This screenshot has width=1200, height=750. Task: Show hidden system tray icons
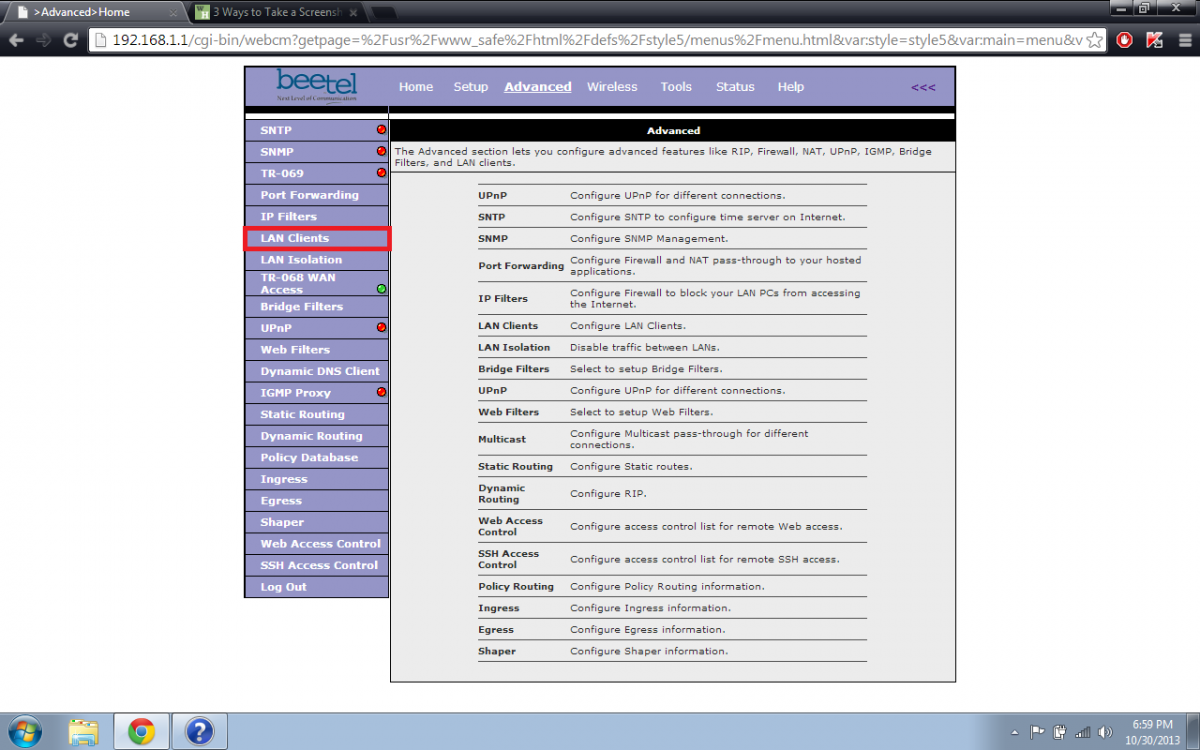(1016, 732)
